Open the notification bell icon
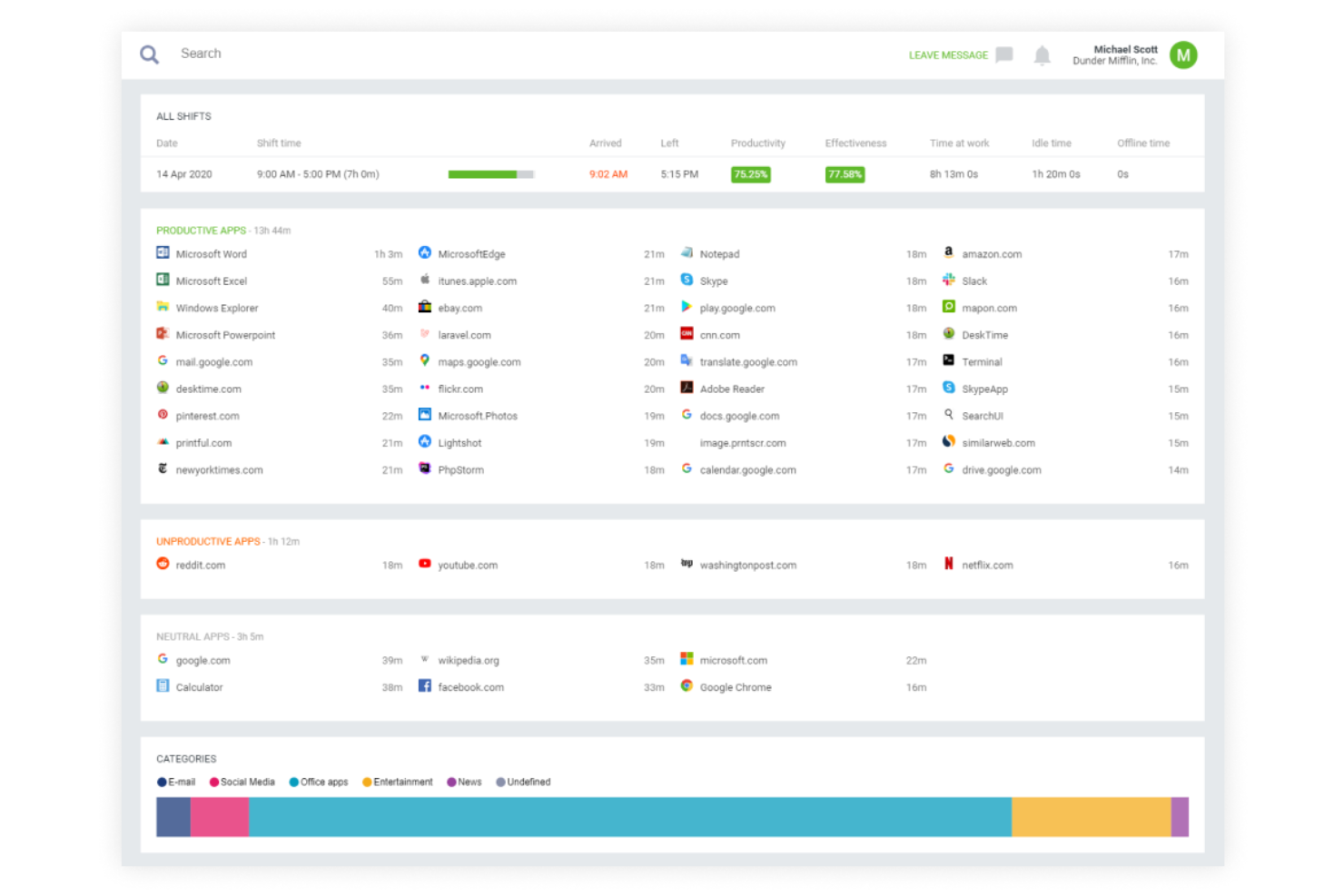Image resolution: width=1344 pixels, height=896 pixels. pyautogui.click(x=1042, y=55)
